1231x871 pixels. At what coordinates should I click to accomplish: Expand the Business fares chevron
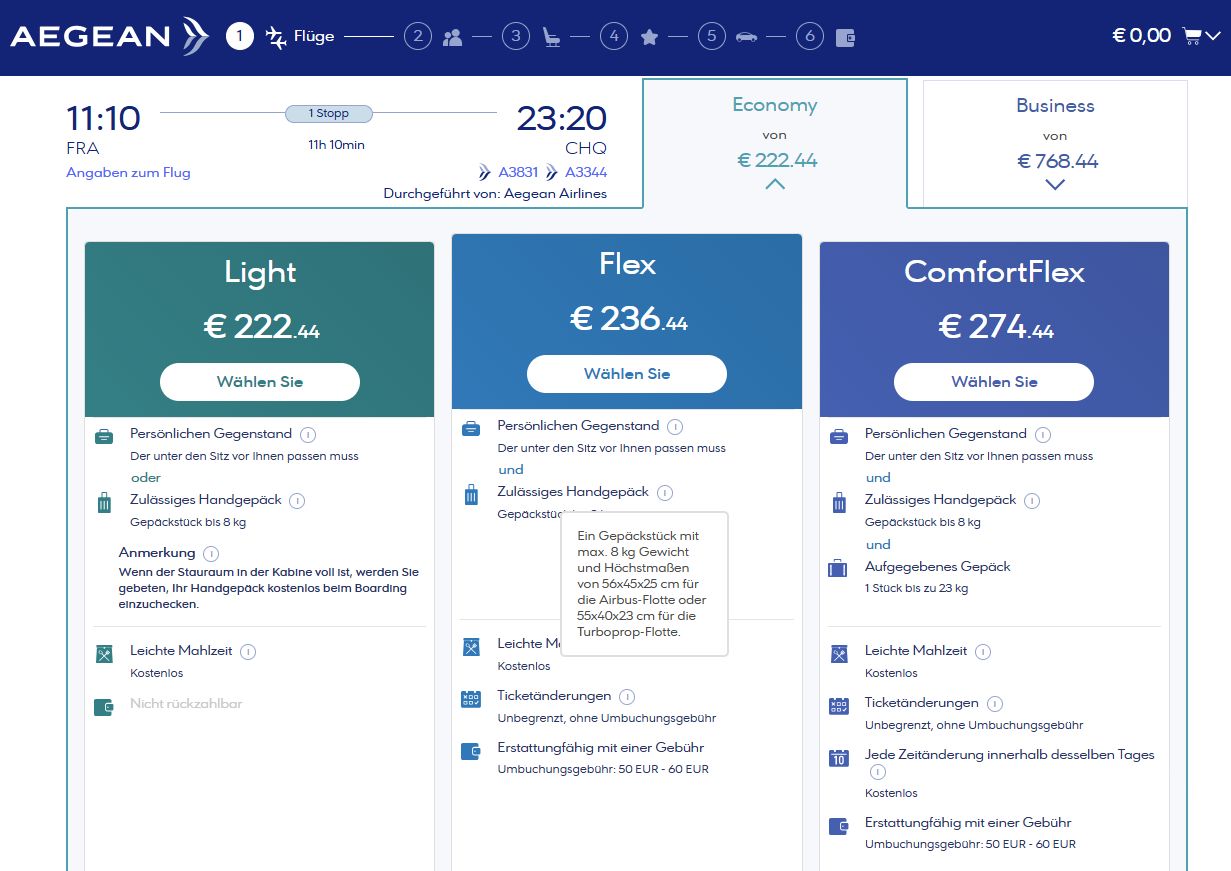point(1054,184)
